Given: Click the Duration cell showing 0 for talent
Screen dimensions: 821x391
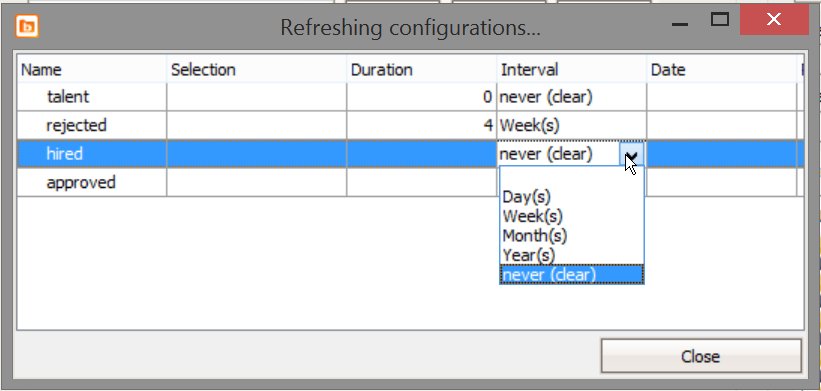Looking at the screenshot, I should pos(421,97).
